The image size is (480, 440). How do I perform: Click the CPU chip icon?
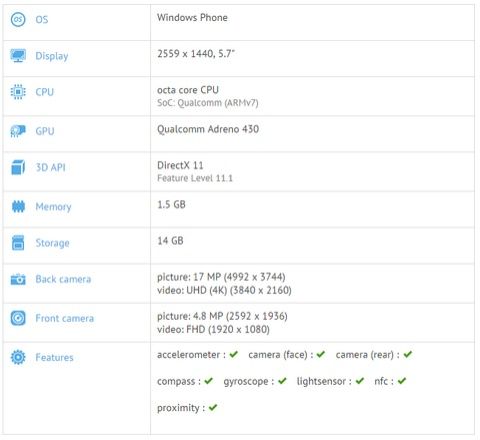18,92
